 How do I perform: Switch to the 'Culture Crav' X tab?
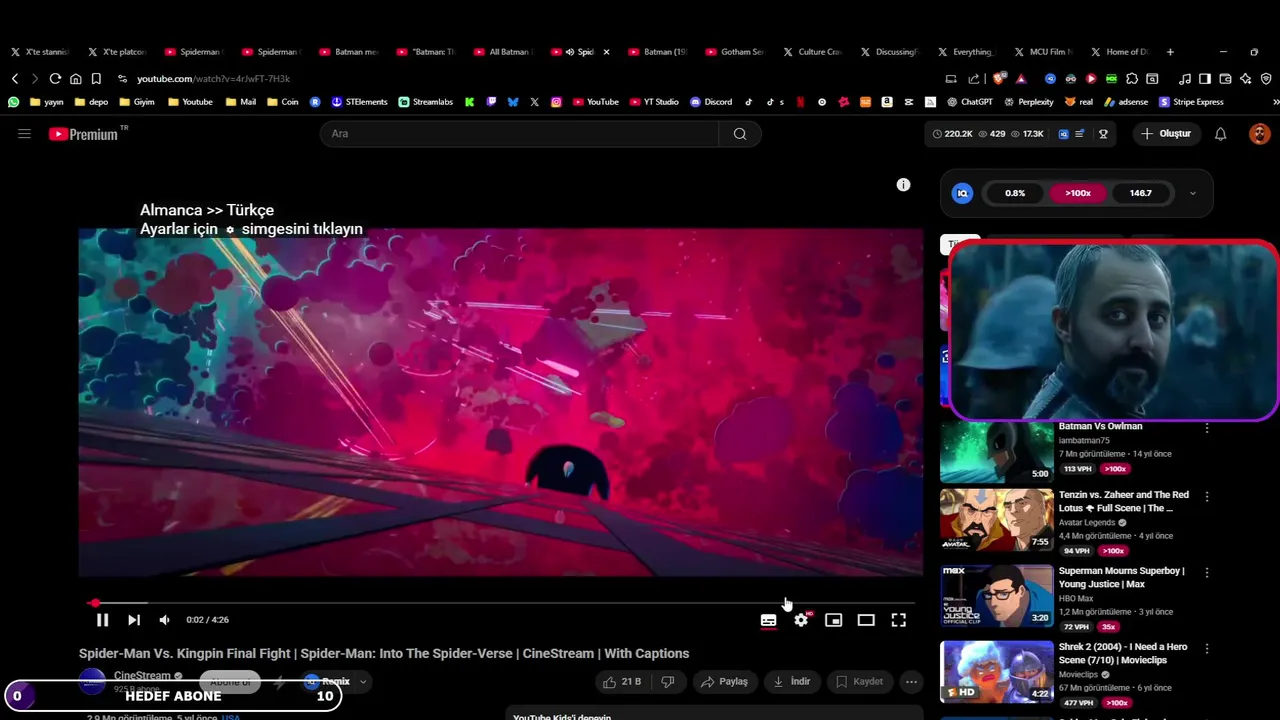point(812,52)
